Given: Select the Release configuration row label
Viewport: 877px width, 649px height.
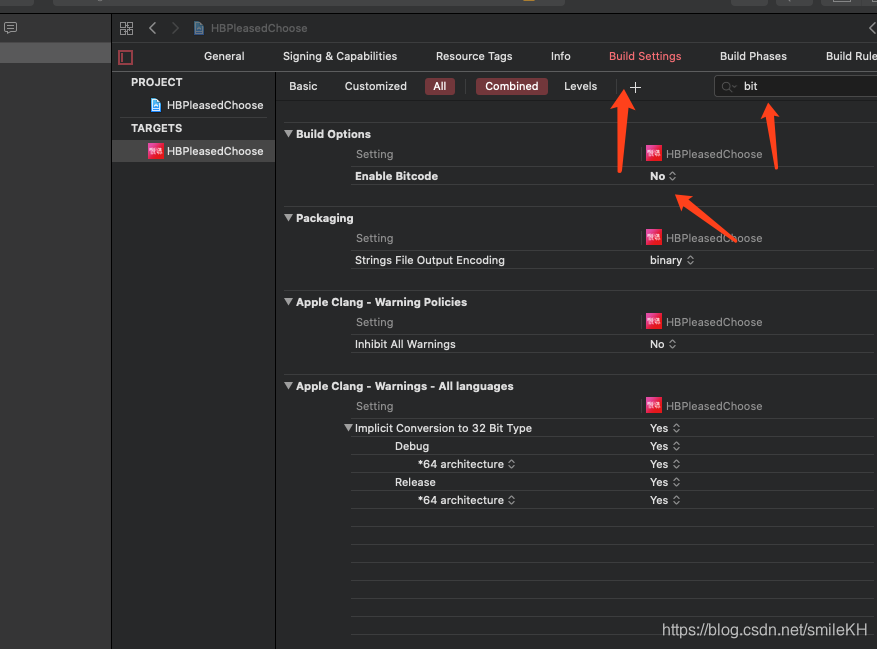Looking at the screenshot, I should (x=415, y=482).
